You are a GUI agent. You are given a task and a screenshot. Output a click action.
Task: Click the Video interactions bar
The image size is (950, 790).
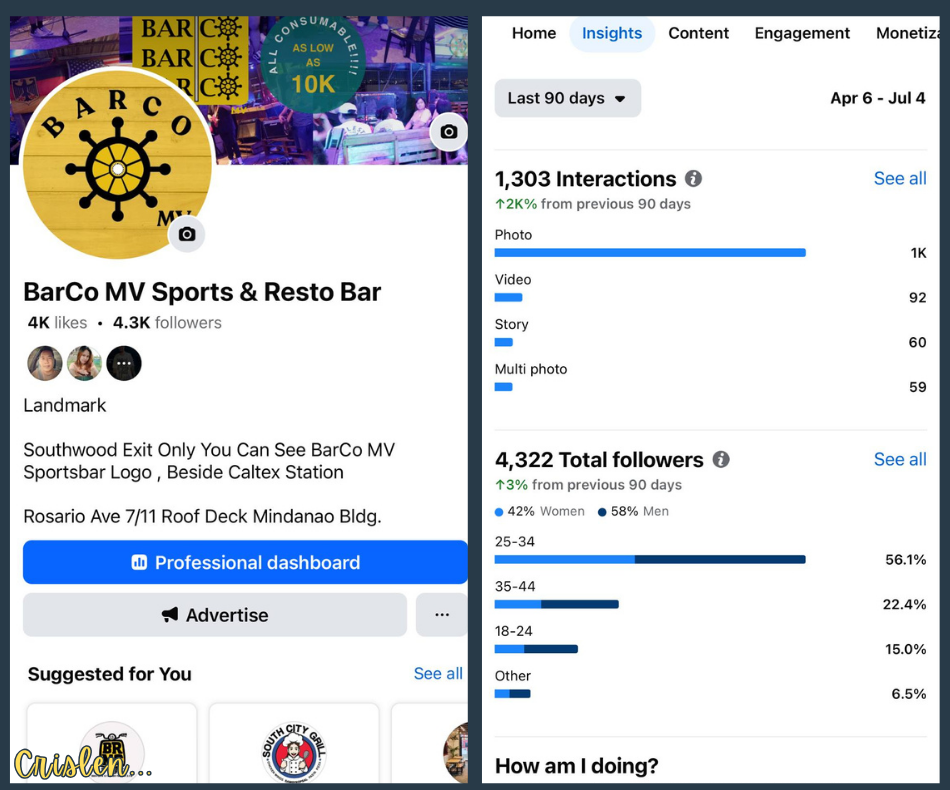pyautogui.click(x=508, y=297)
